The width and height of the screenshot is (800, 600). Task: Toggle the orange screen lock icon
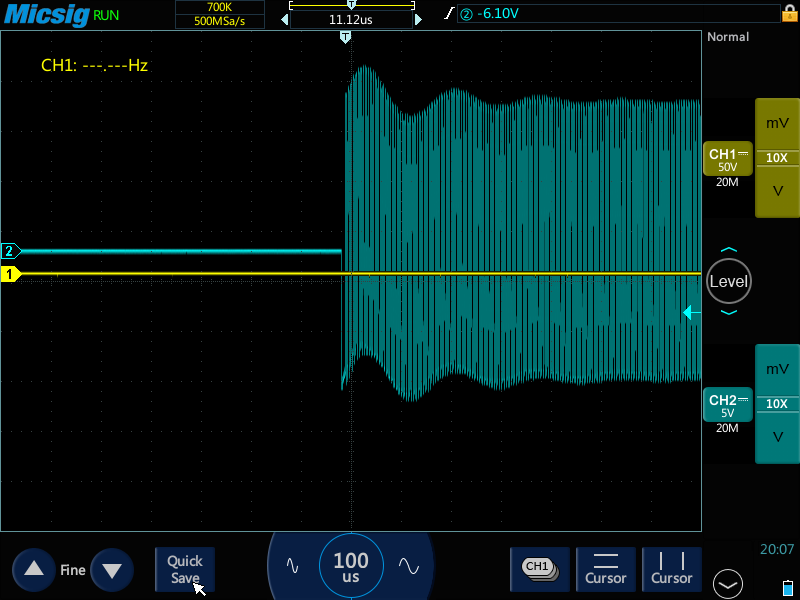coord(789,13)
